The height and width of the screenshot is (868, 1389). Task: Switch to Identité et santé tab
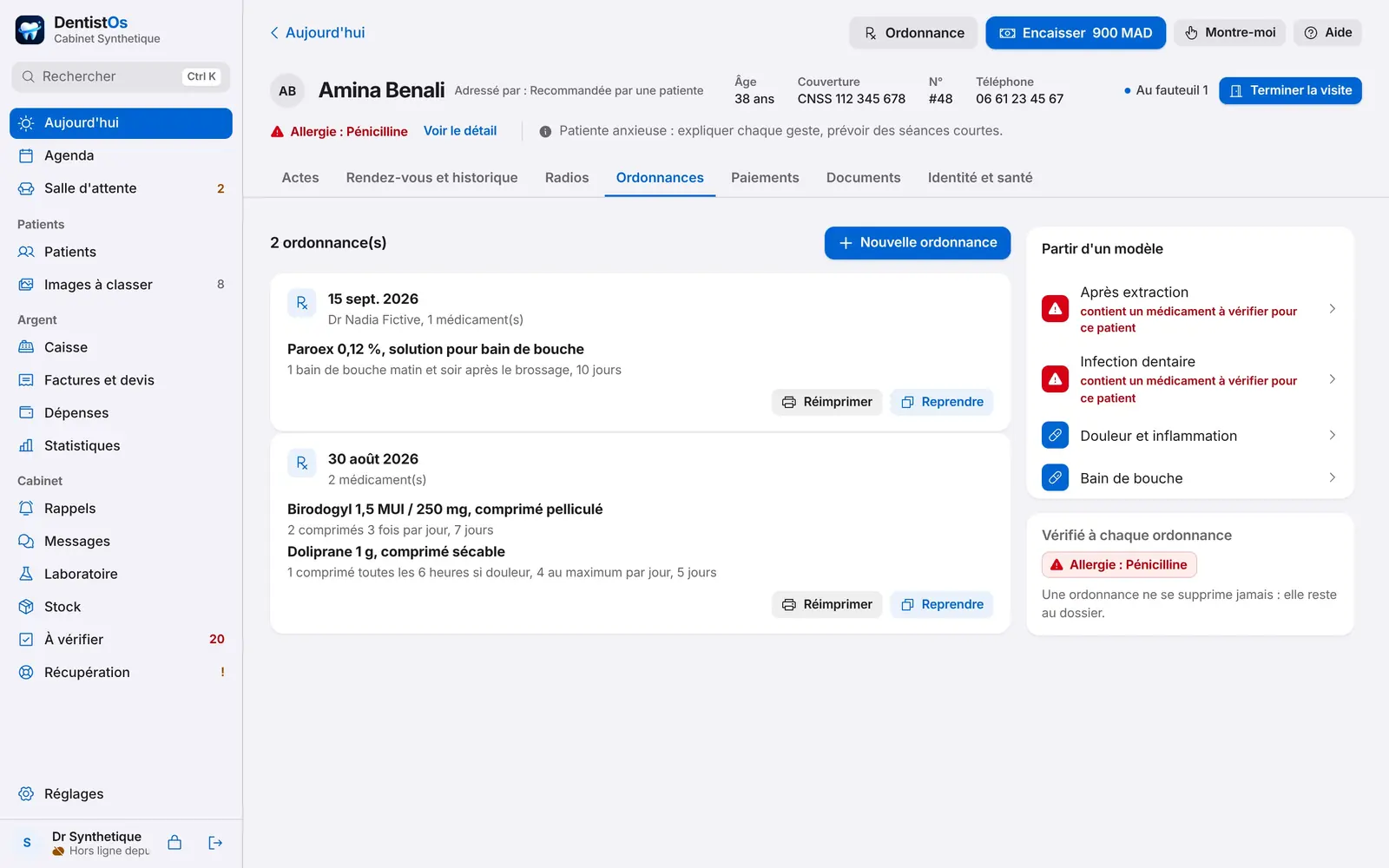click(980, 178)
